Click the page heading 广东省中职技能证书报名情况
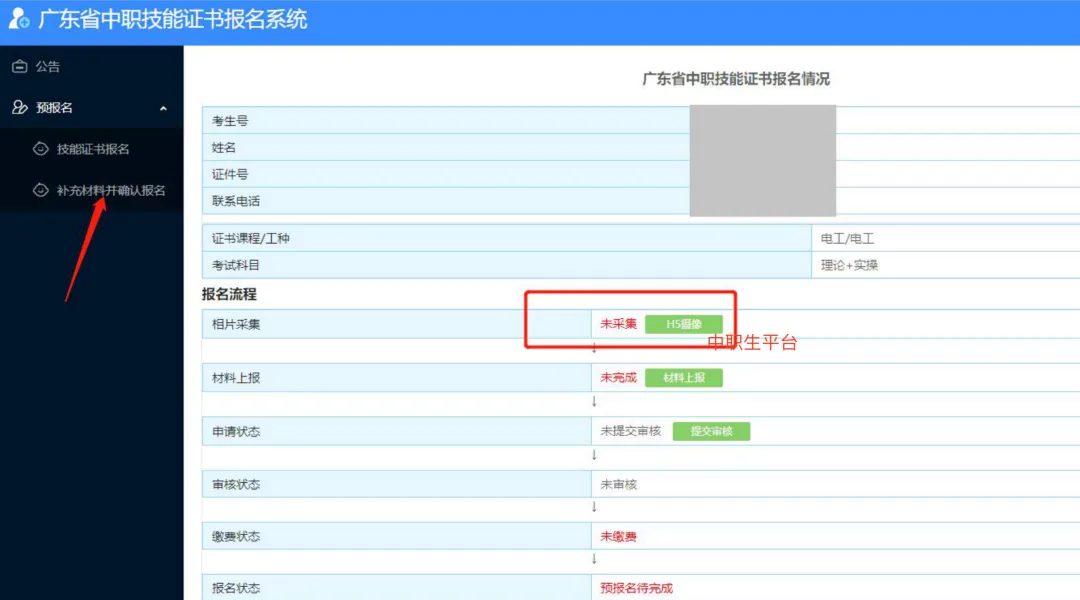Screen dimensions: 1080x600 click(736, 79)
